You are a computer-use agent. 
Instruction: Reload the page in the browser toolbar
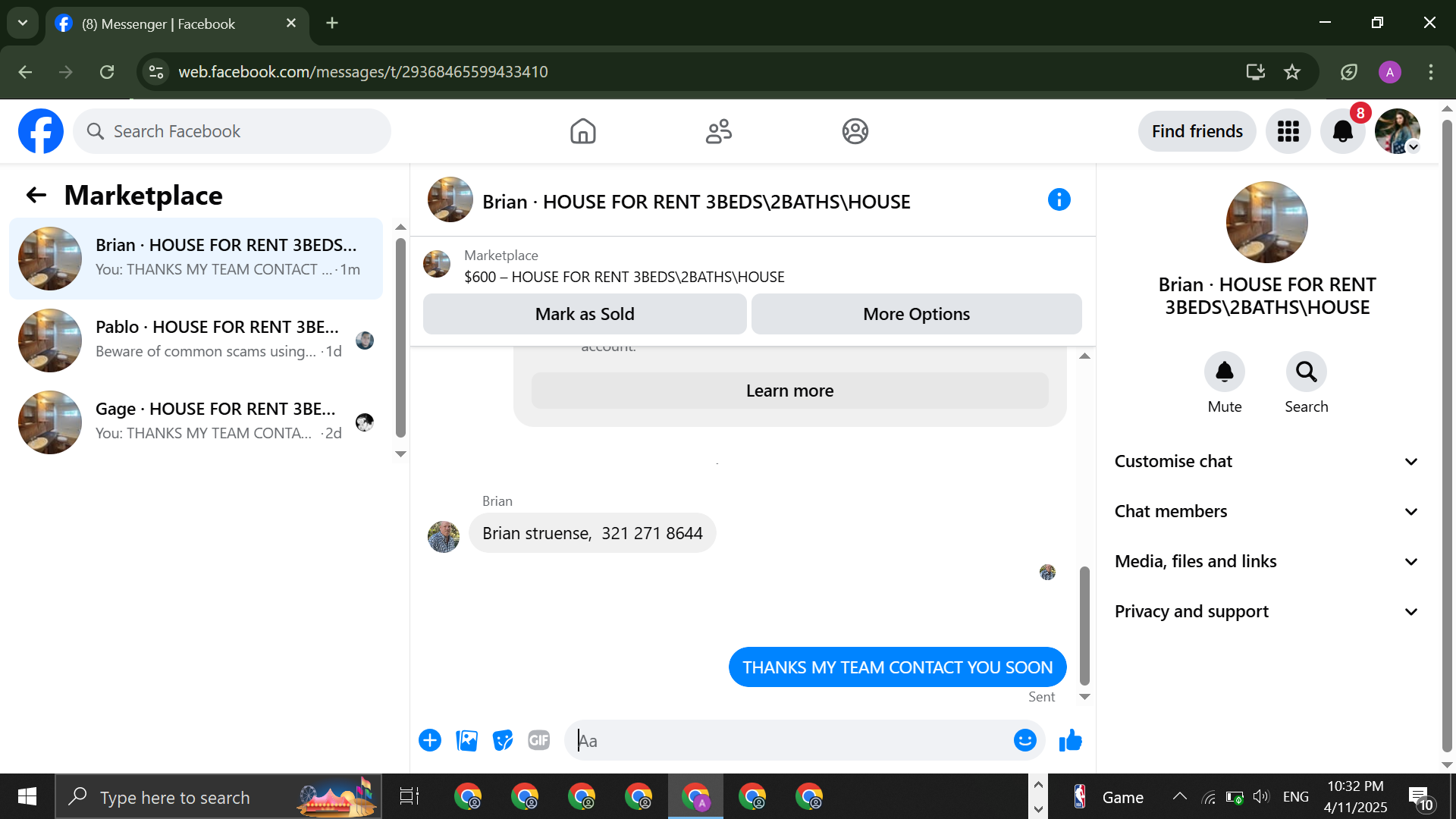pos(107,72)
